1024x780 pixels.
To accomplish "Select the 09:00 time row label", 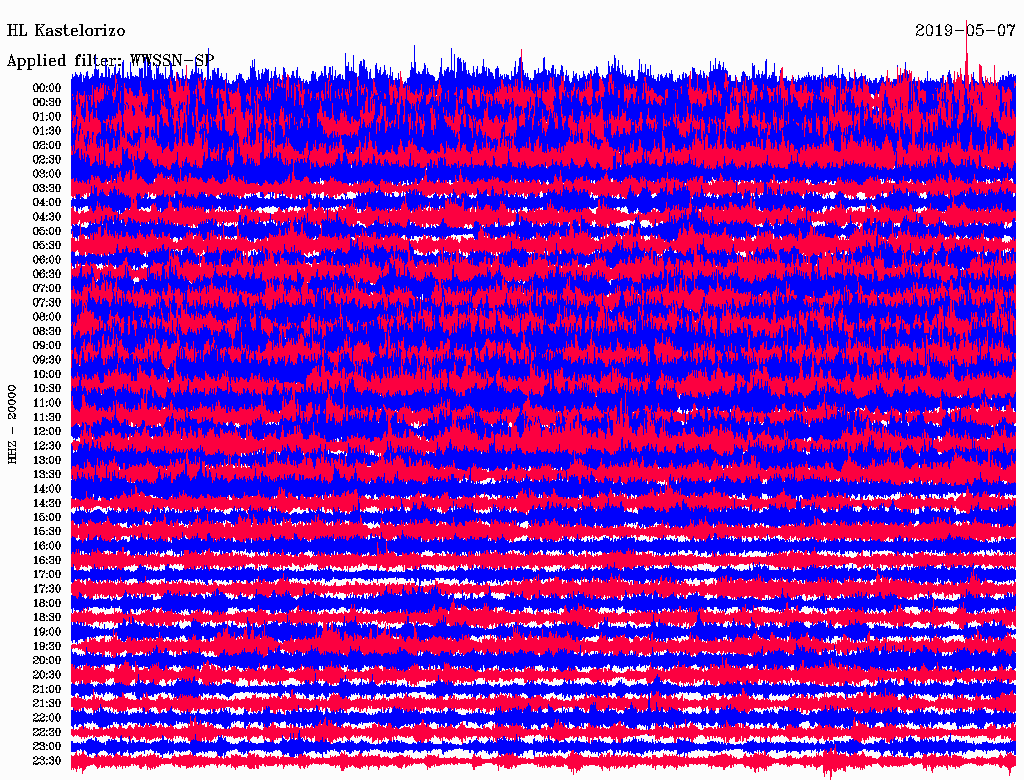I will (x=47, y=346).
